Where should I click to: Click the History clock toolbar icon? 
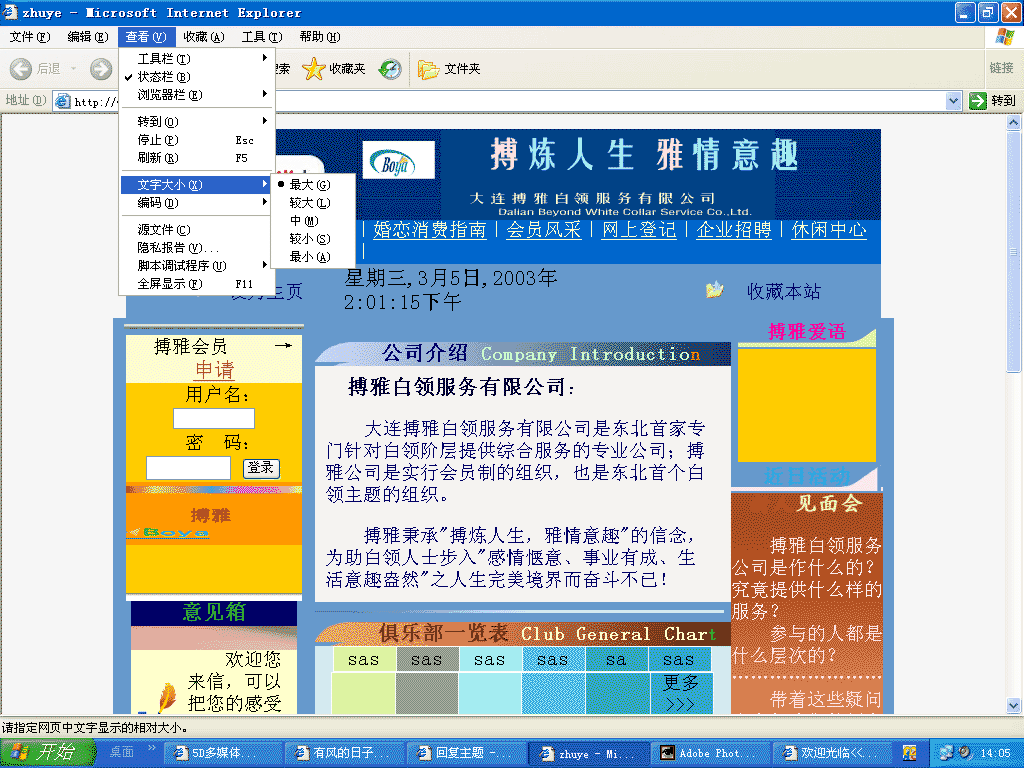(x=390, y=69)
